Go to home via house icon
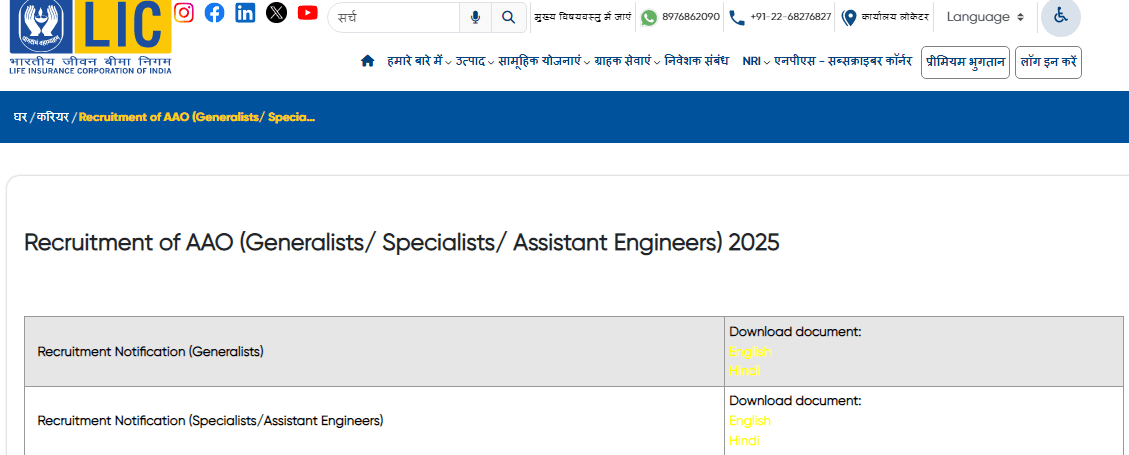This screenshot has height=455, width=1129. click(367, 61)
